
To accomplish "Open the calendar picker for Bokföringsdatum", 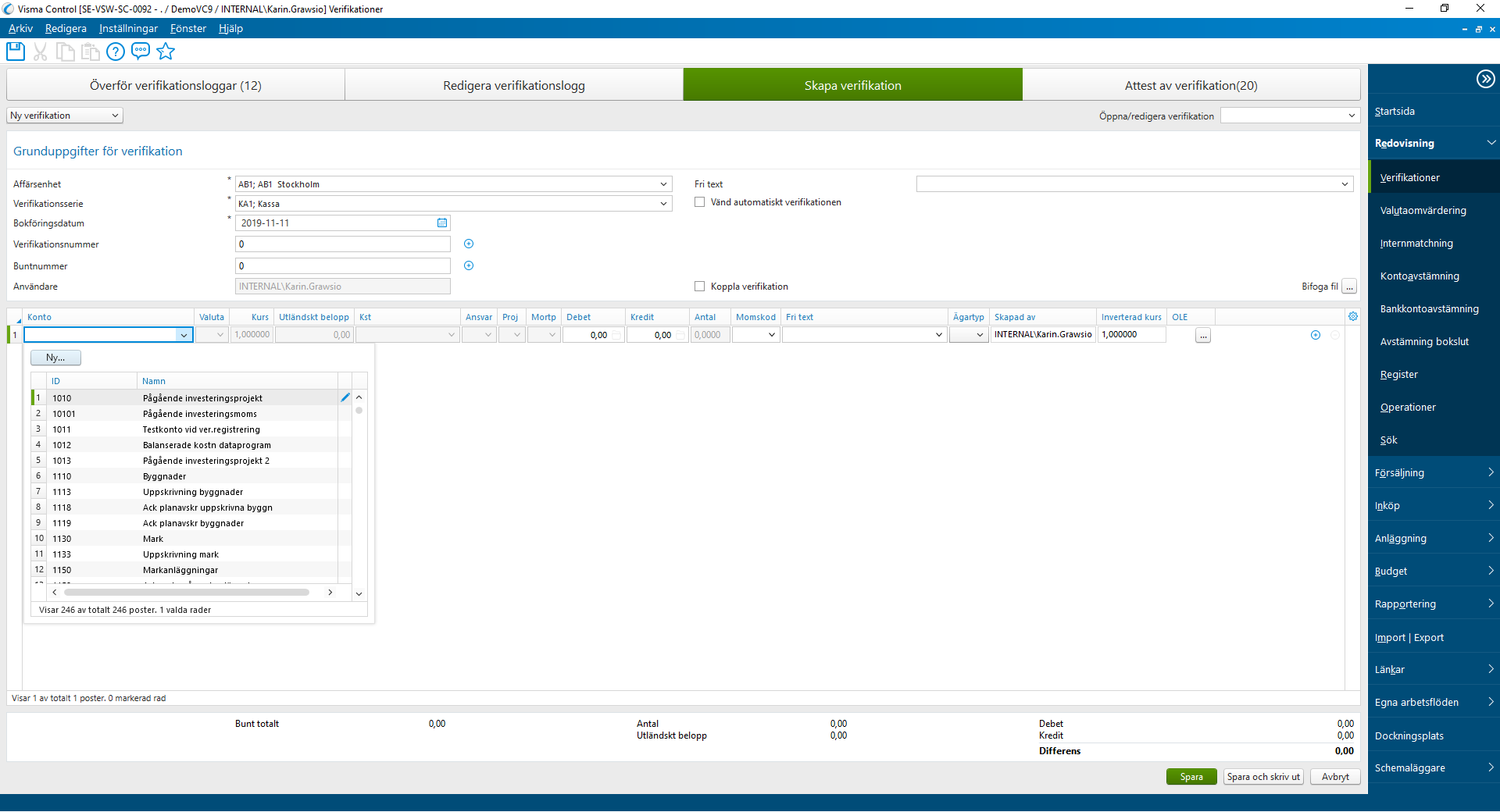I will (x=442, y=223).
